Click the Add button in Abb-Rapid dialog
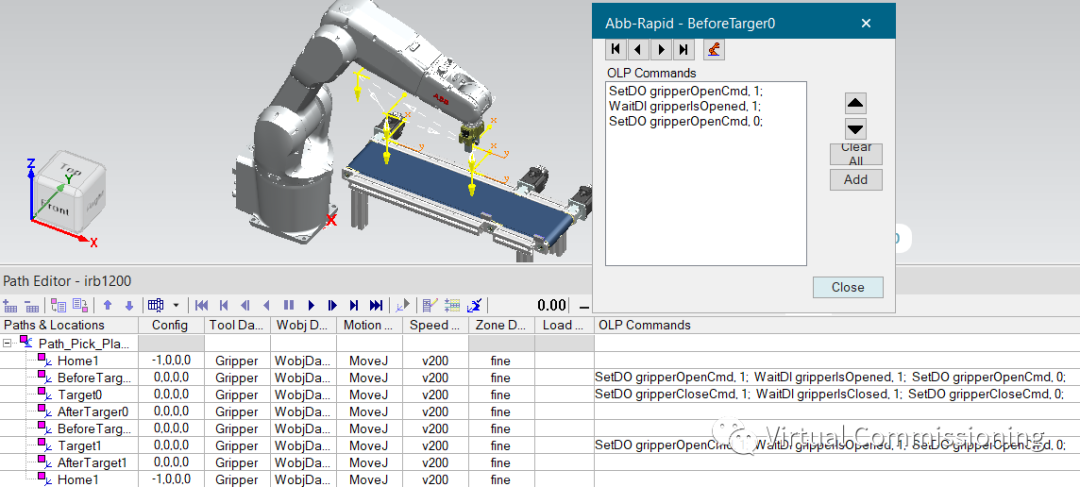Screen dimensions: 1080x487 click(x=856, y=180)
